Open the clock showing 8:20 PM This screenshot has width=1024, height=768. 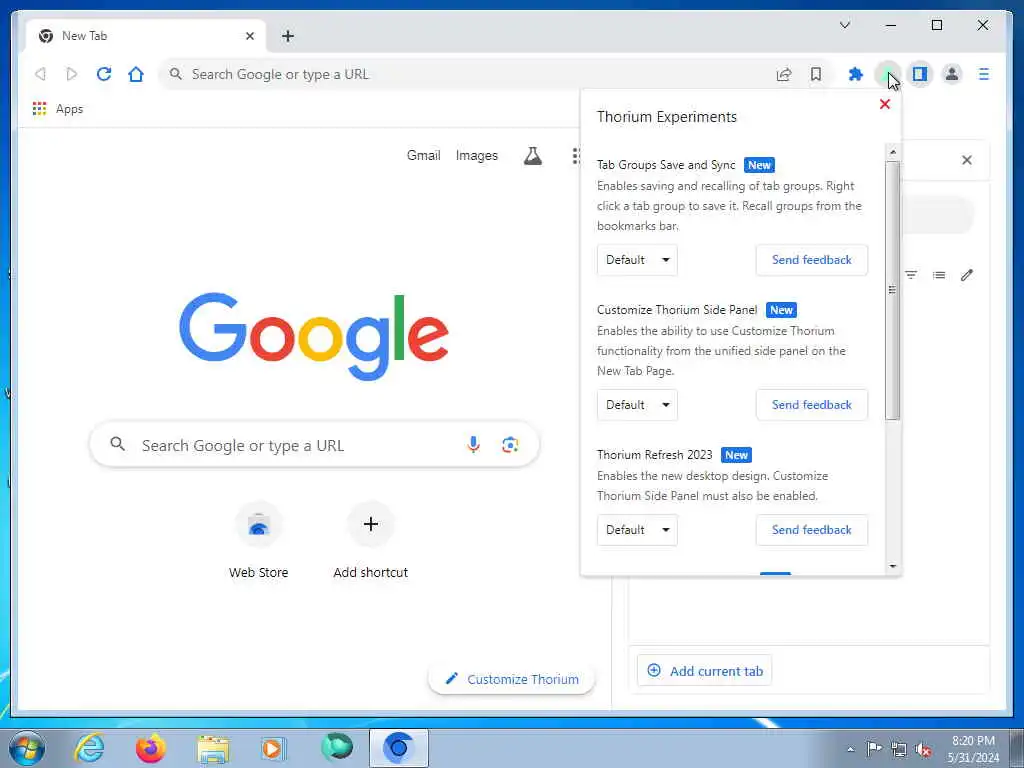(973, 749)
